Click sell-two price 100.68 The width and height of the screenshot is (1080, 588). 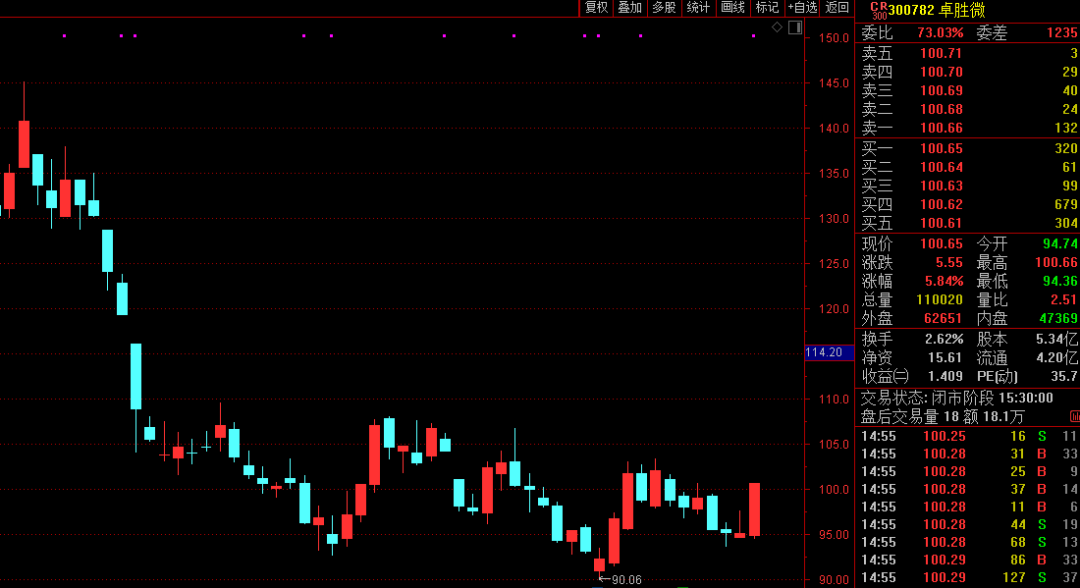[941, 109]
